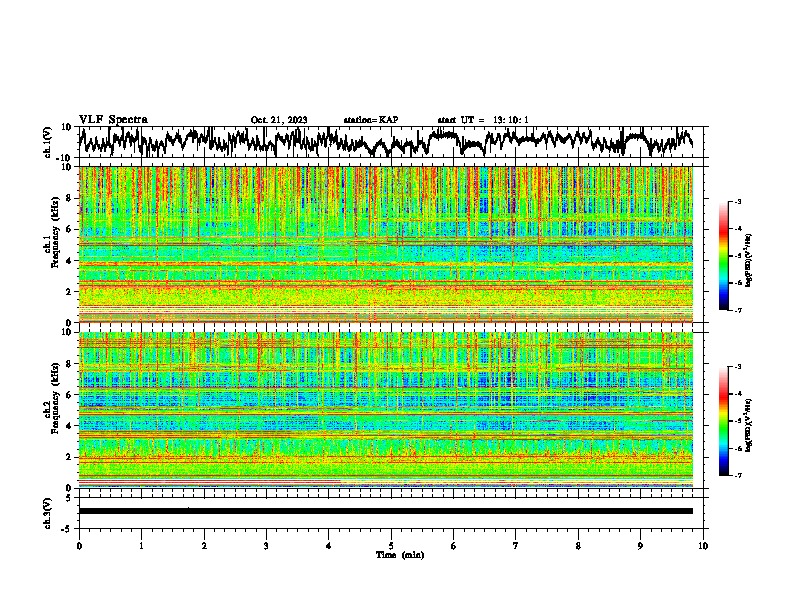This screenshot has width=792, height=612.
Task: Select the ch.2 PSD colorbar
Action: click(723, 421)
